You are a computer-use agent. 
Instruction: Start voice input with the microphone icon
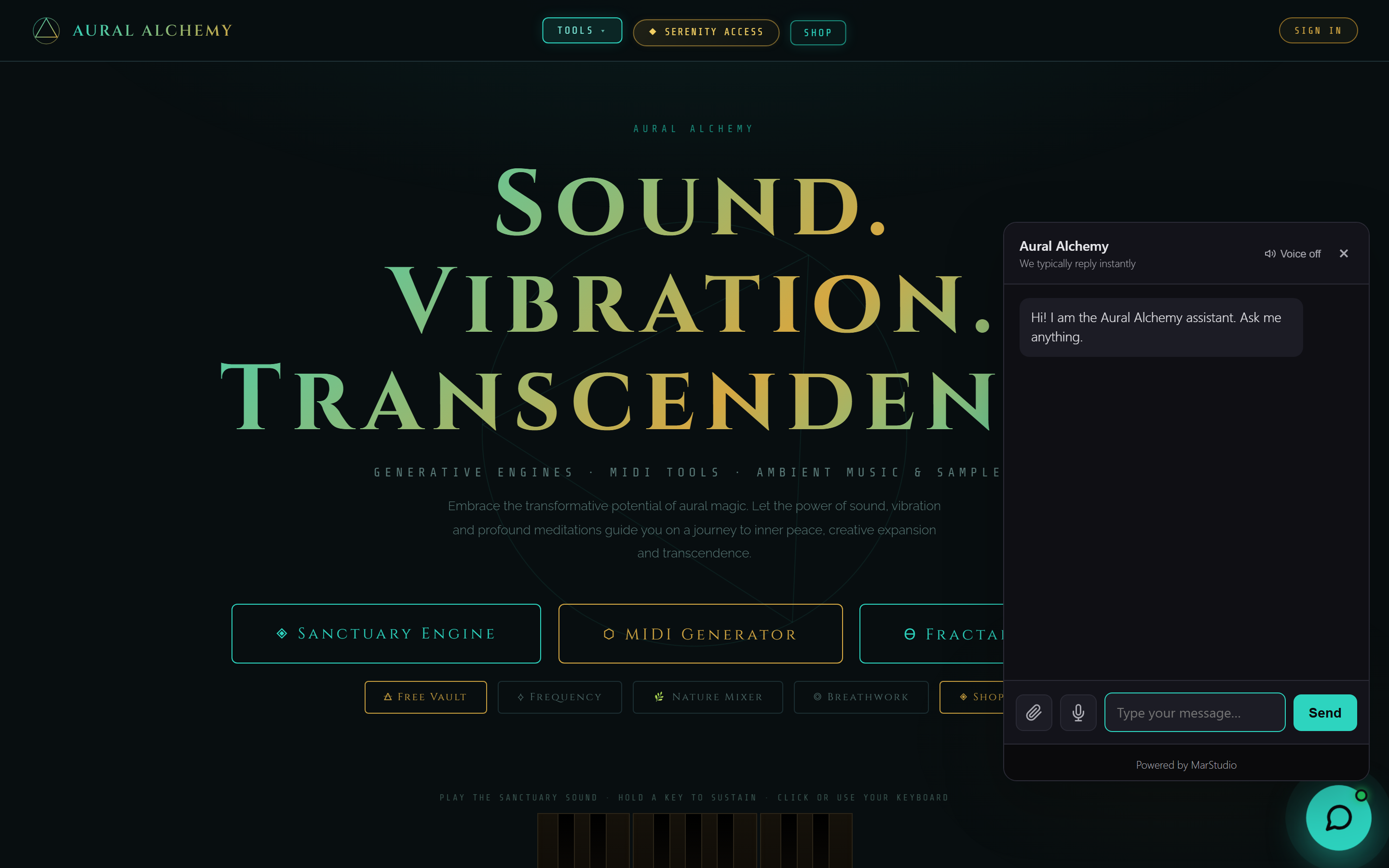tap(1078, 712)
